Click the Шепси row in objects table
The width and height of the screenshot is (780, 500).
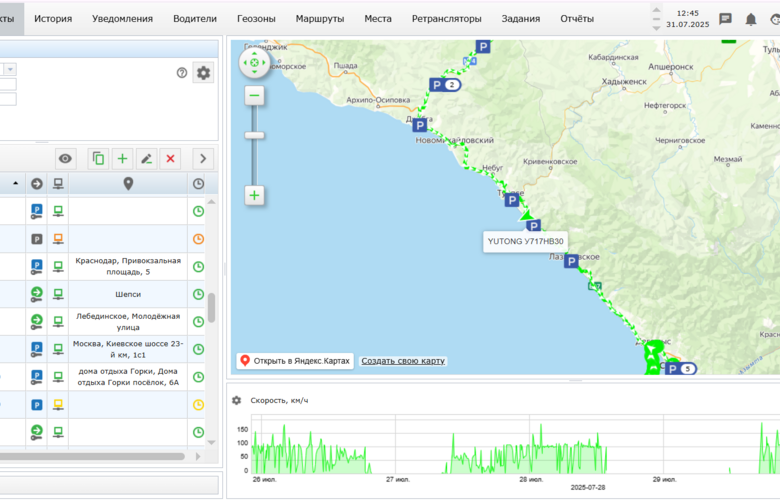tap(128, 294)
